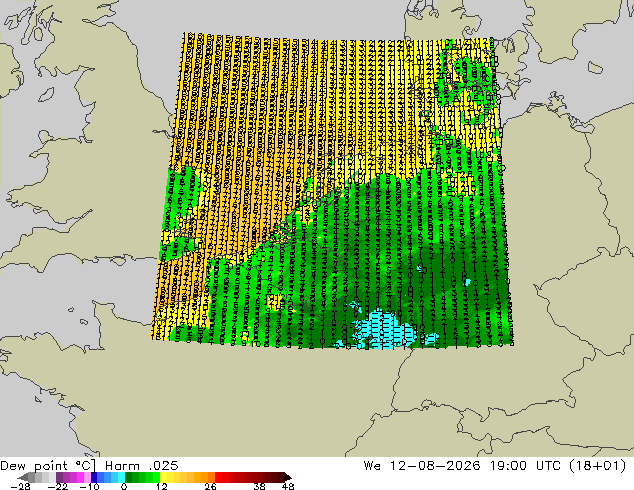
Task: Click the 'Dew point °C' title text
Action: point(47,466)
